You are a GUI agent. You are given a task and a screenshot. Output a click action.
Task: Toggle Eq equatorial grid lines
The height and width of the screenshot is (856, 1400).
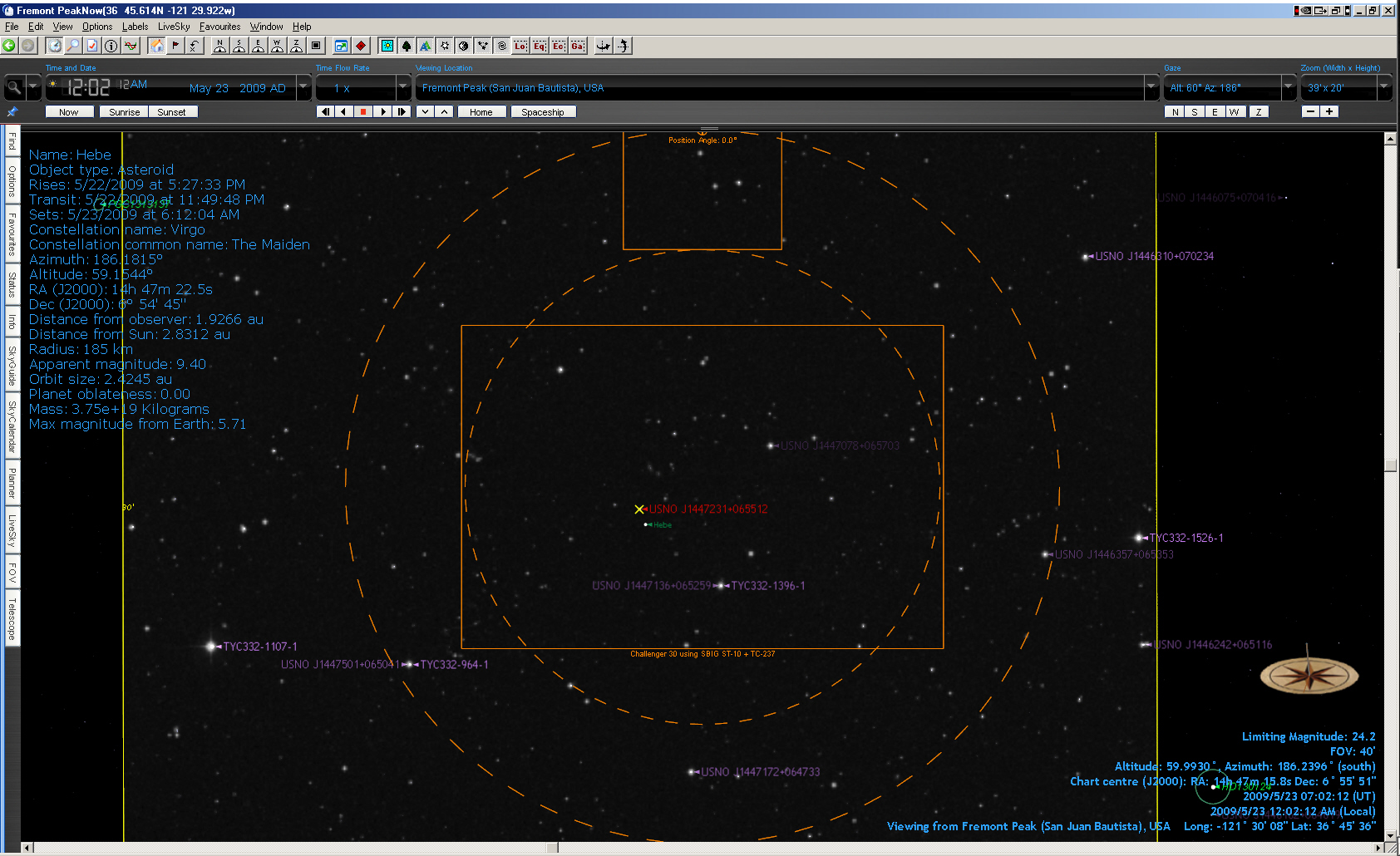[x=540, y=46]
